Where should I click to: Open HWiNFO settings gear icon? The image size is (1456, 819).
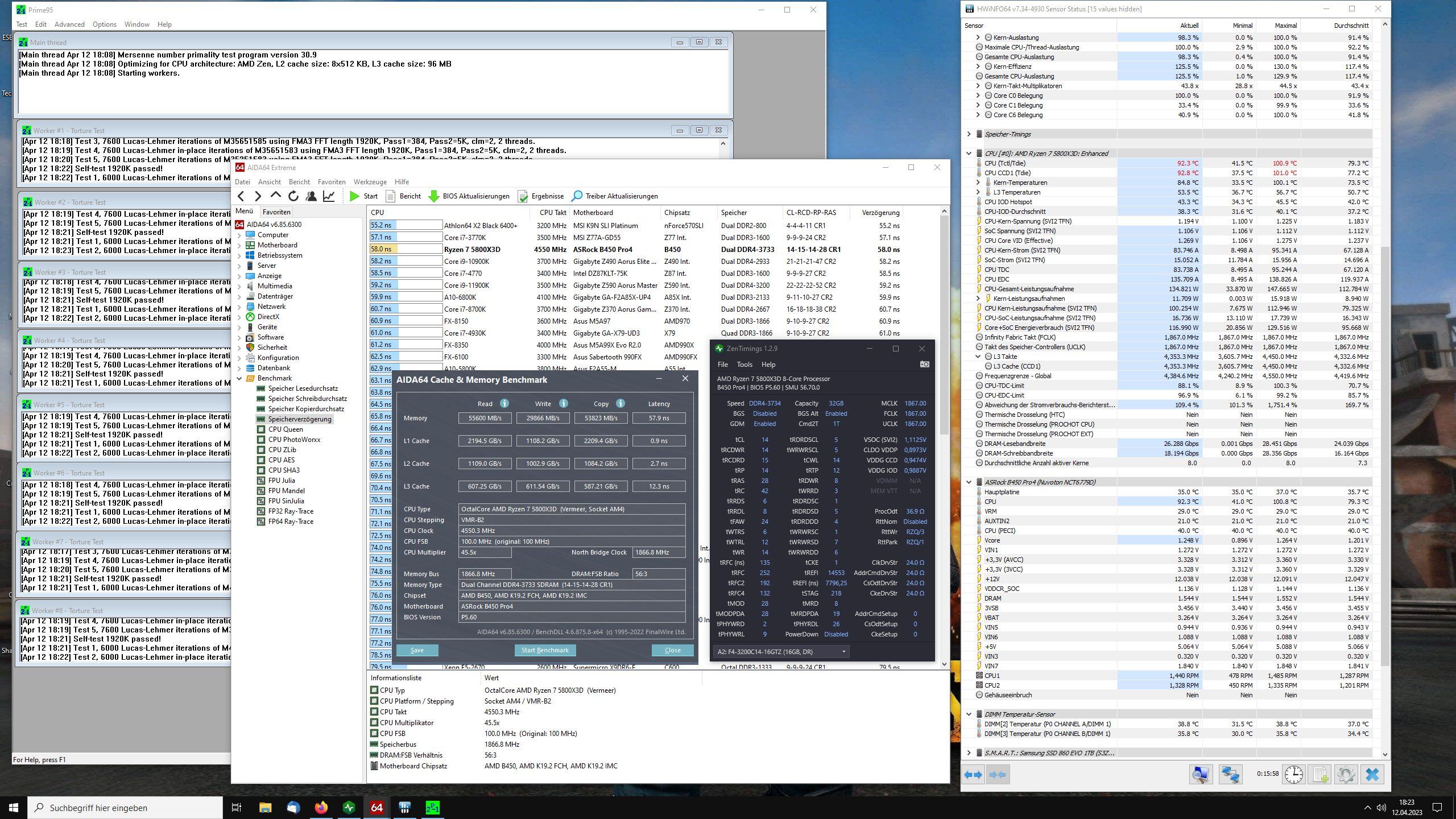[x=1346, y=775]
